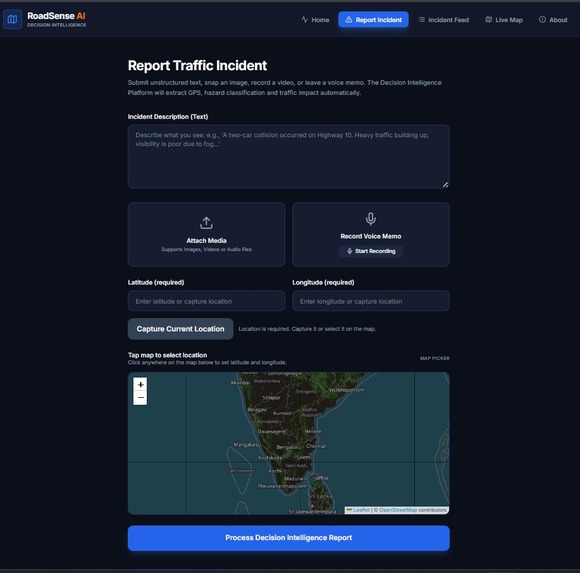Viewport: 580px width, 573px height.
Task: Select Chennai on the map
Action: pos(316,446)
